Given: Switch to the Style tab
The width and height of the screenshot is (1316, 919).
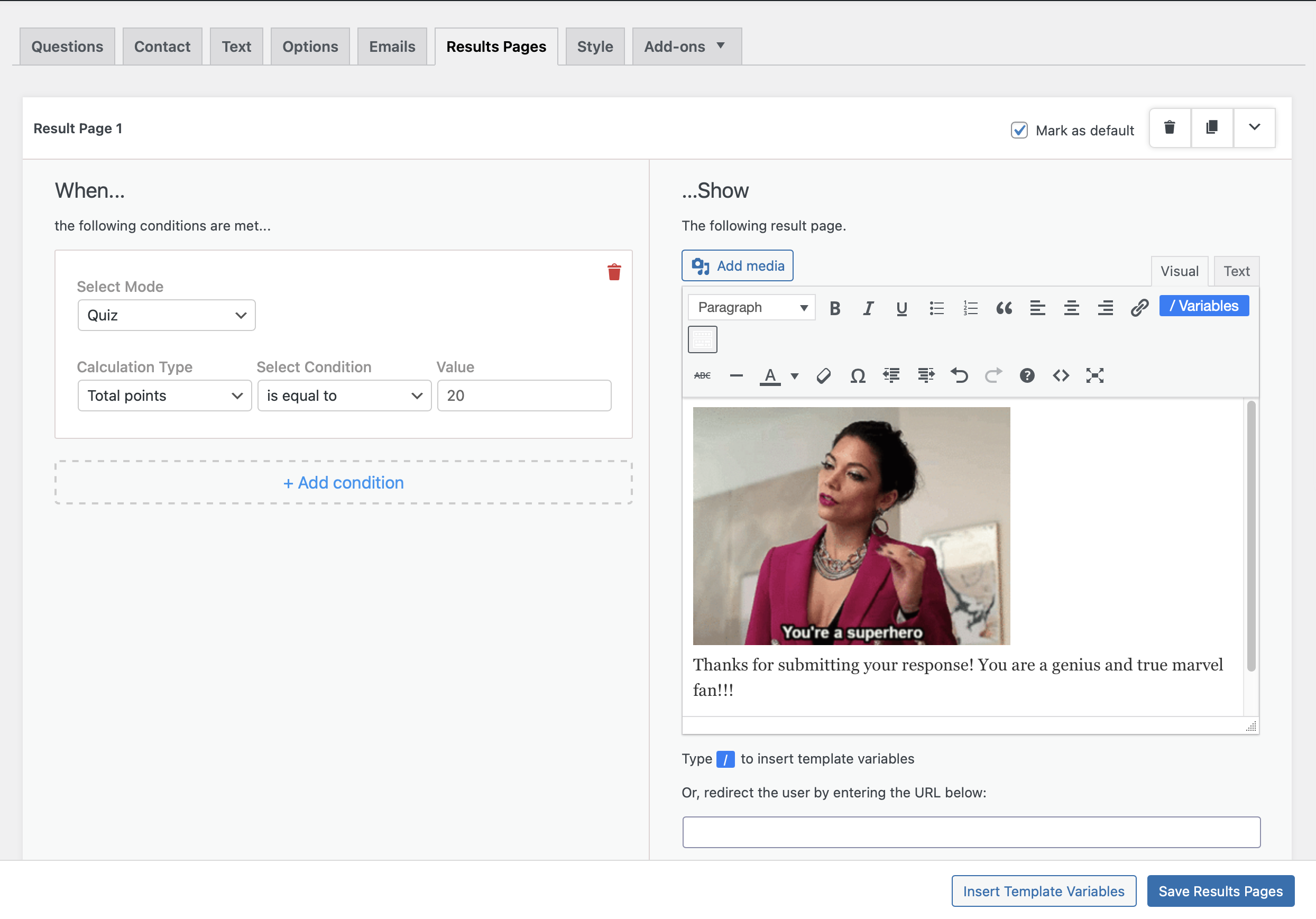Looking at the screenshot, I should pos(594,46).
